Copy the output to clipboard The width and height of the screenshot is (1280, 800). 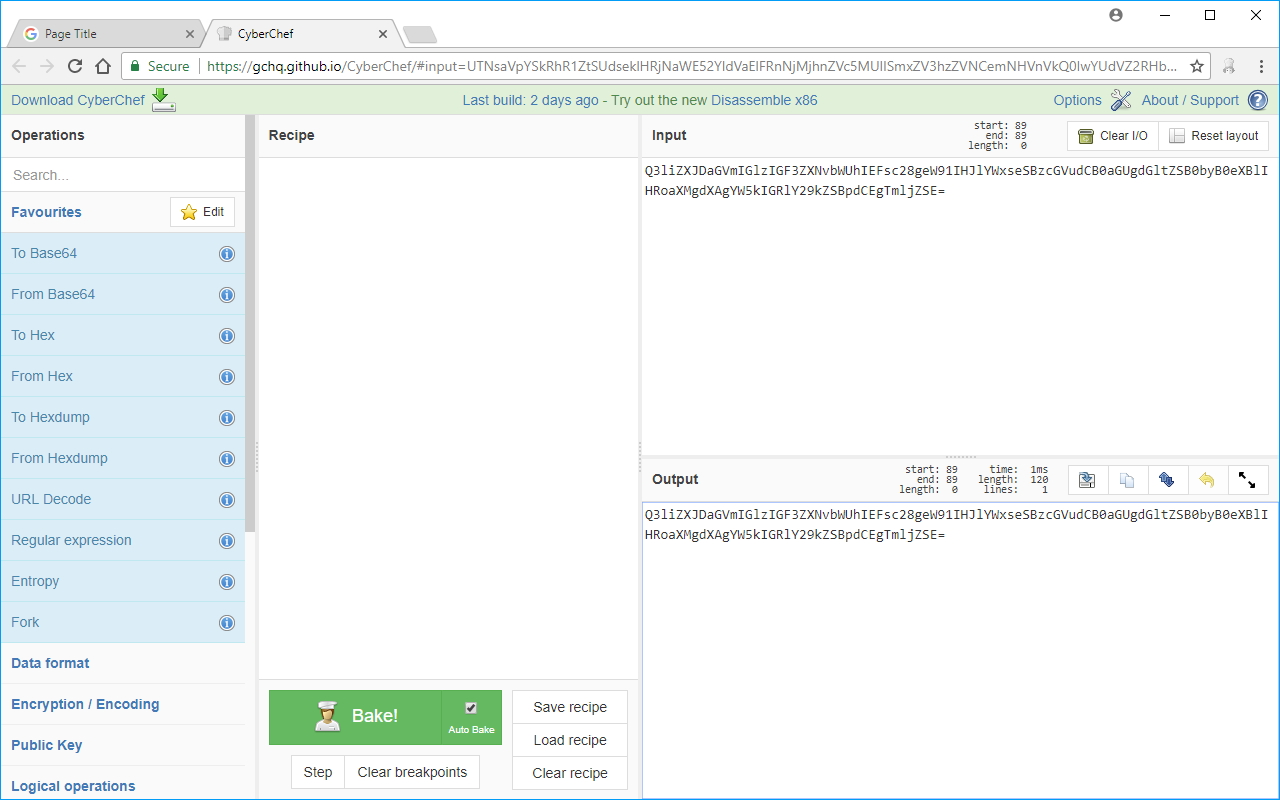pos(1127,480)
